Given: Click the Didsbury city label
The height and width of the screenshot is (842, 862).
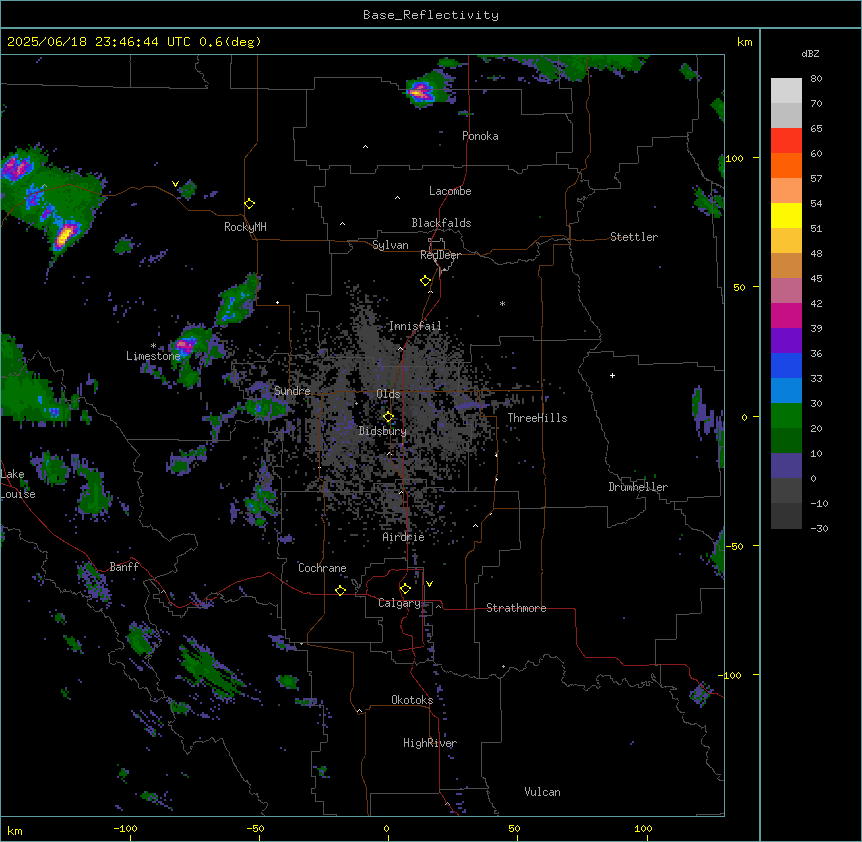Looking at the screenshot, I should tap(382, 431).
